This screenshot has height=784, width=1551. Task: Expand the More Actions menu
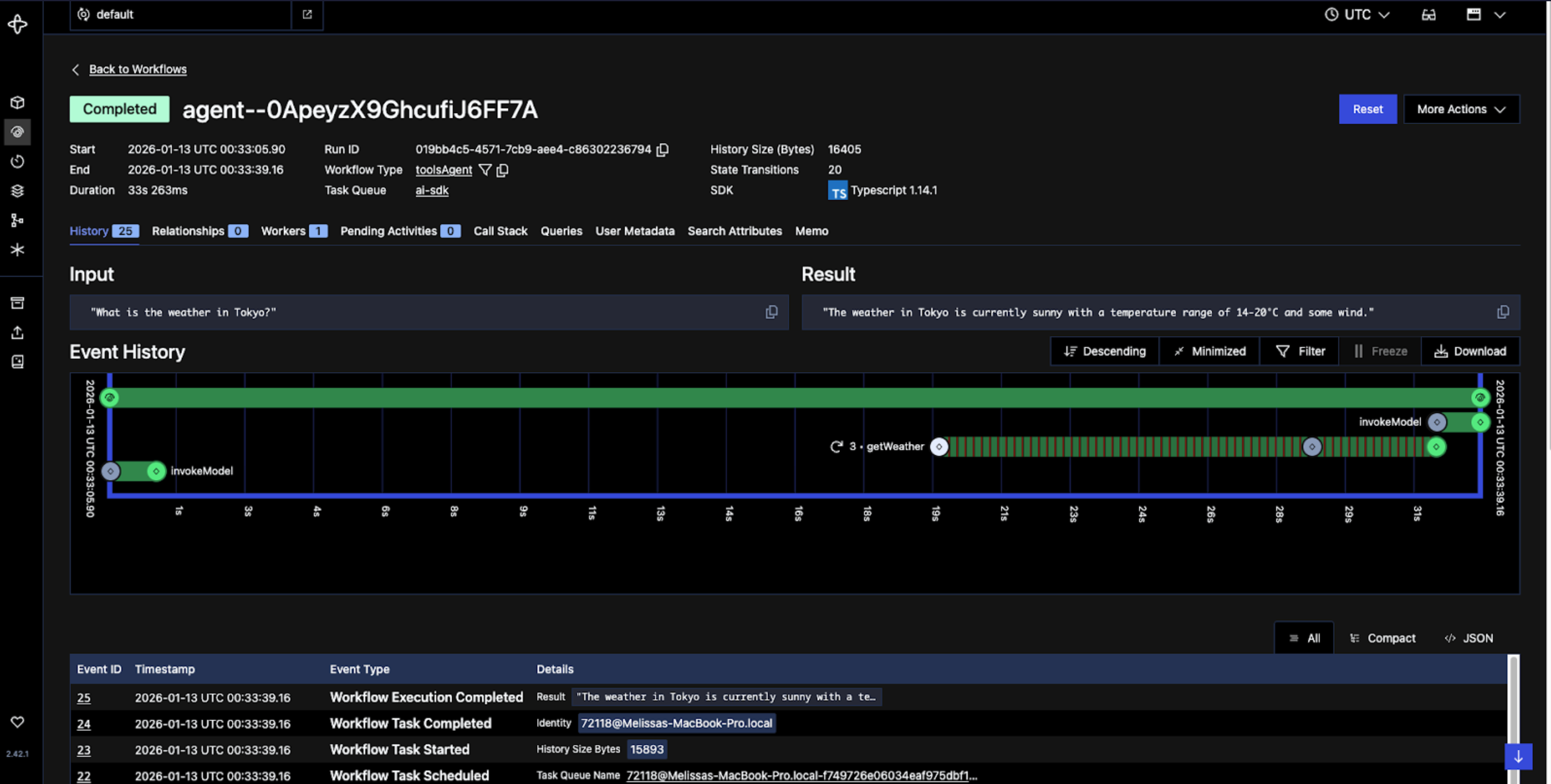(1461, 109)
